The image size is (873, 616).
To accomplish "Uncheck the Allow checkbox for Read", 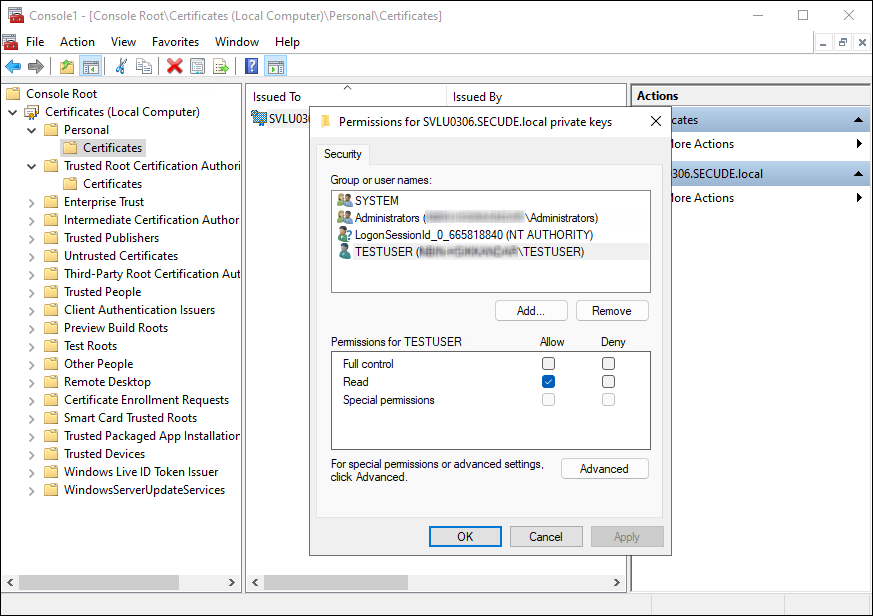I will click(x=548, y=382).
